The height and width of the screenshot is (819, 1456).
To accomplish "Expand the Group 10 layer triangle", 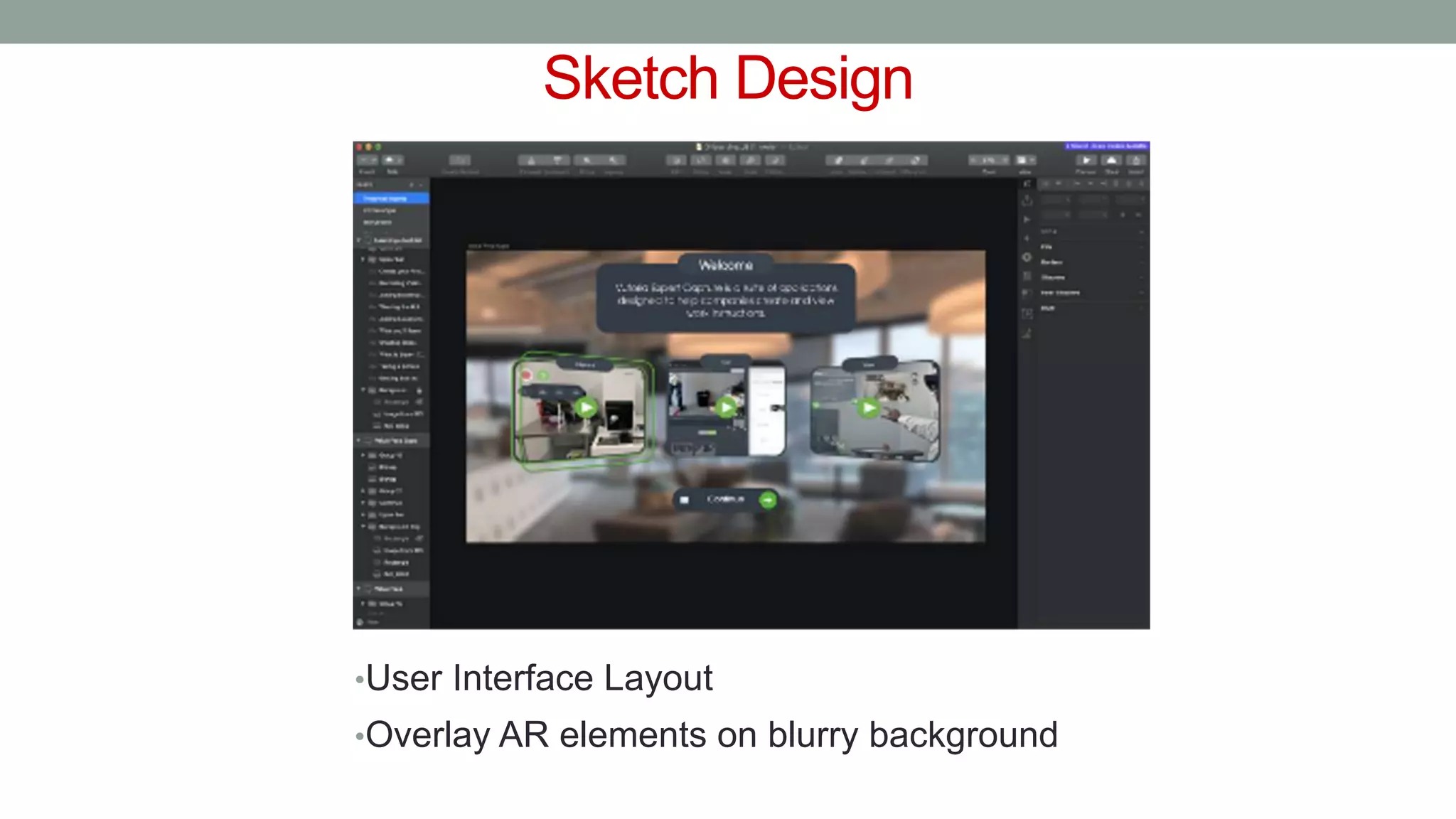I will click(x=363, y=455).
